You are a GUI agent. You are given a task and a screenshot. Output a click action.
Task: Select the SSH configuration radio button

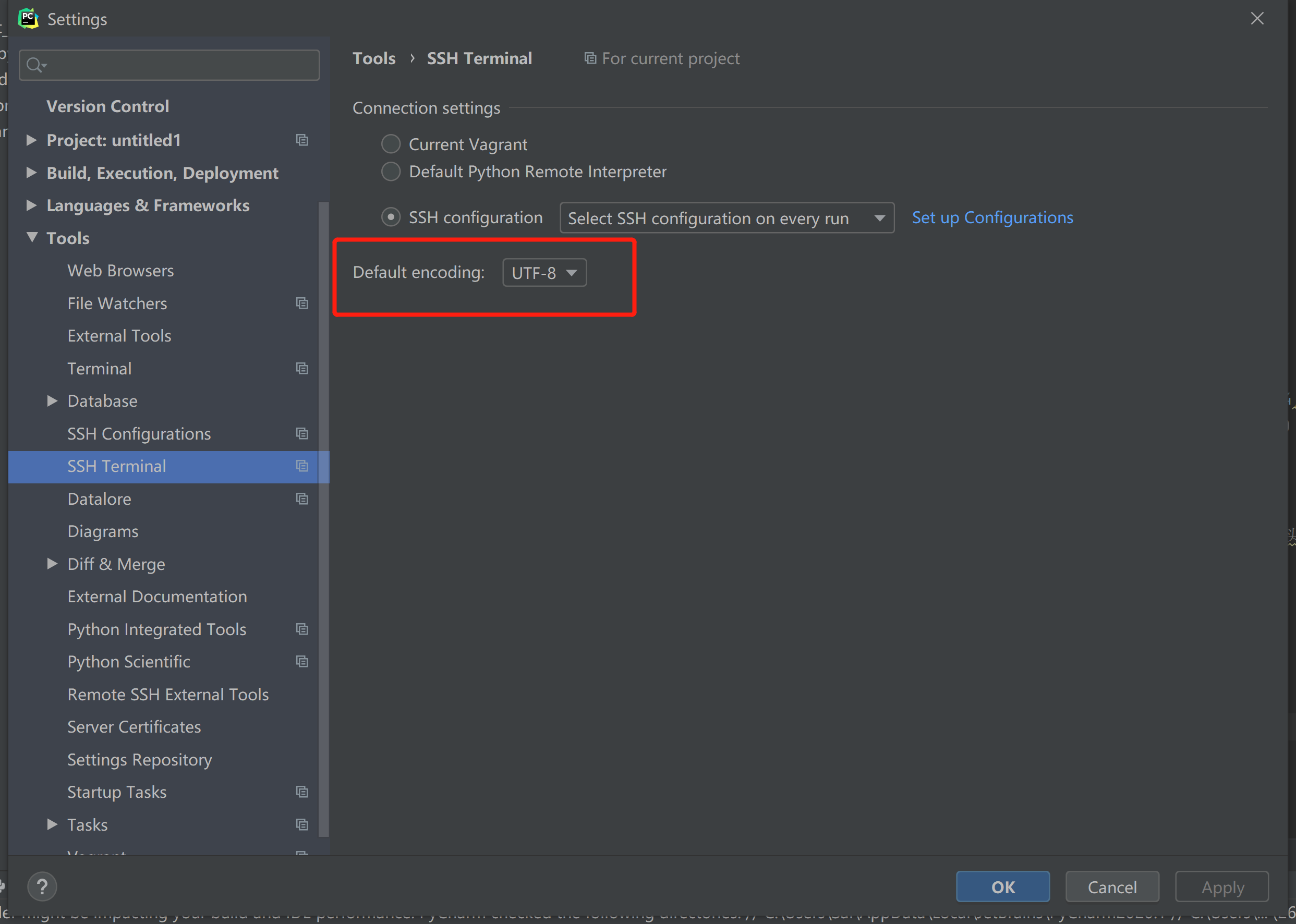390,217
